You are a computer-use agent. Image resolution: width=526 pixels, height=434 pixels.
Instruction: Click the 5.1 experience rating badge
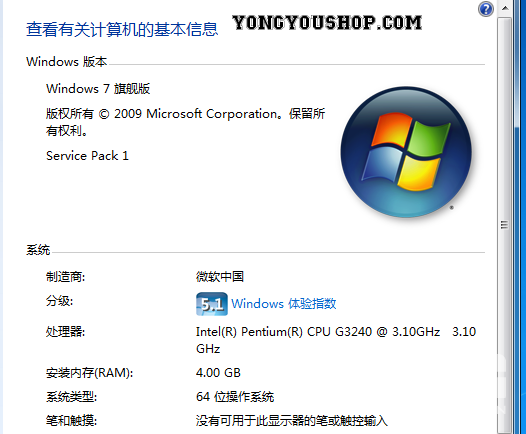pos(212,304)
